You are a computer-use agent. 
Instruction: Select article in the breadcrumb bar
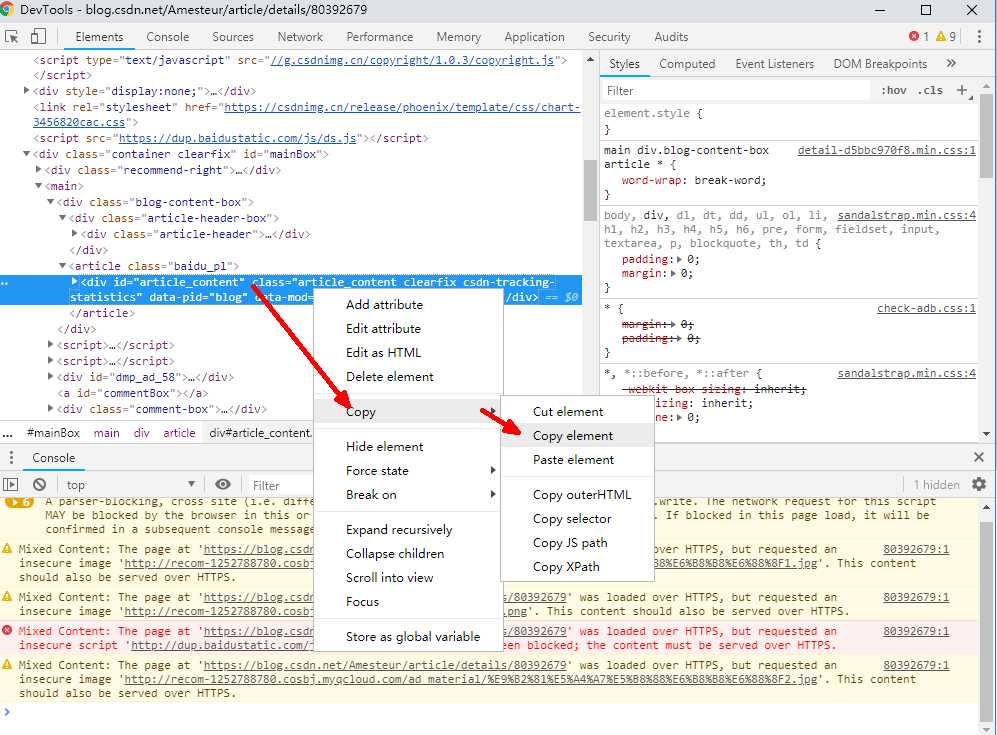pyautogui.click(x=179, y=433)
